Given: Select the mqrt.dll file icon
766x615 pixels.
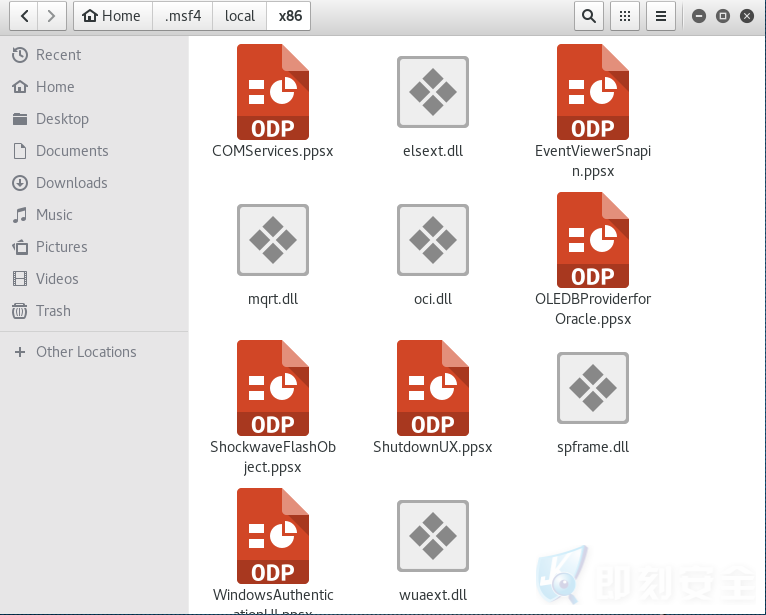Looking at the screenshot, I should [x=273, y=240].
